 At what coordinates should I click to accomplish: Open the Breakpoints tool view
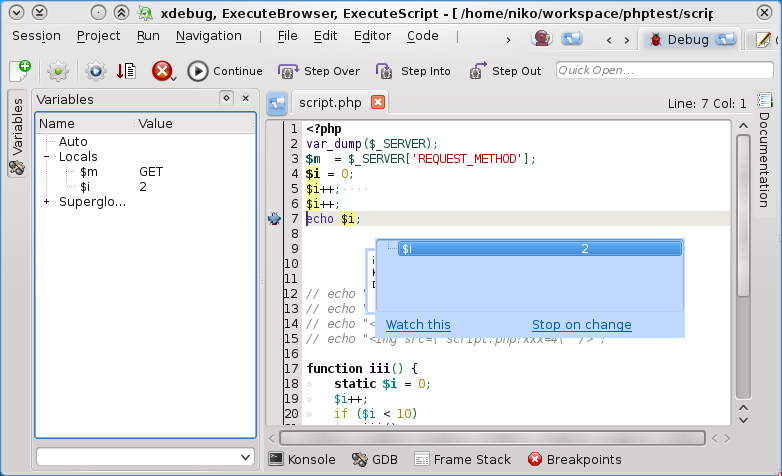[x=575, y=459]
